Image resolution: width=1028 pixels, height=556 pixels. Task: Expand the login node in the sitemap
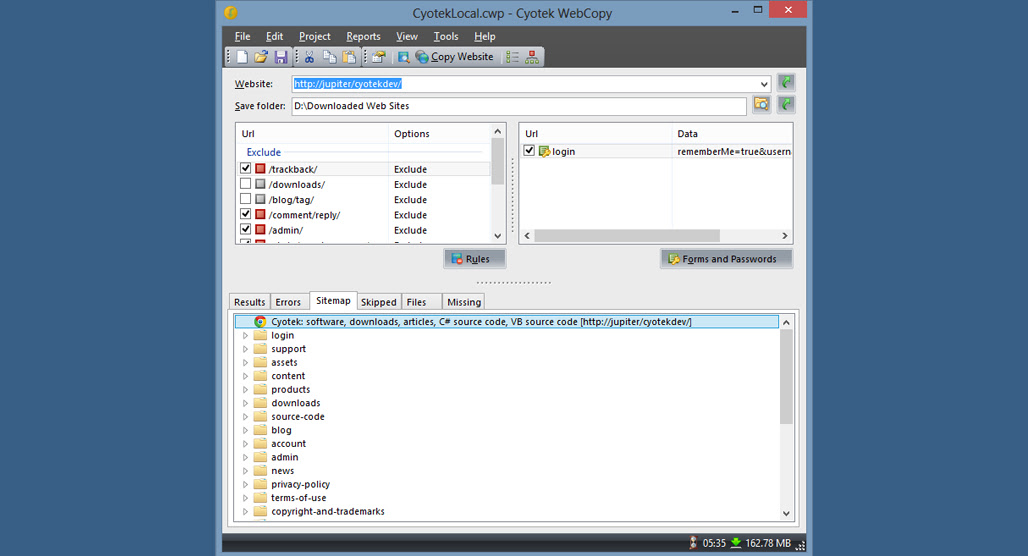tap(245, 335)
